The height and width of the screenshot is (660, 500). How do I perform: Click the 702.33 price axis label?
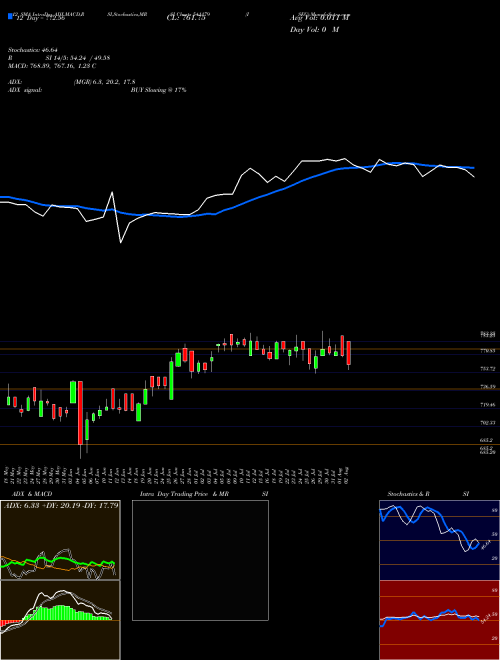tap(487, 423)
